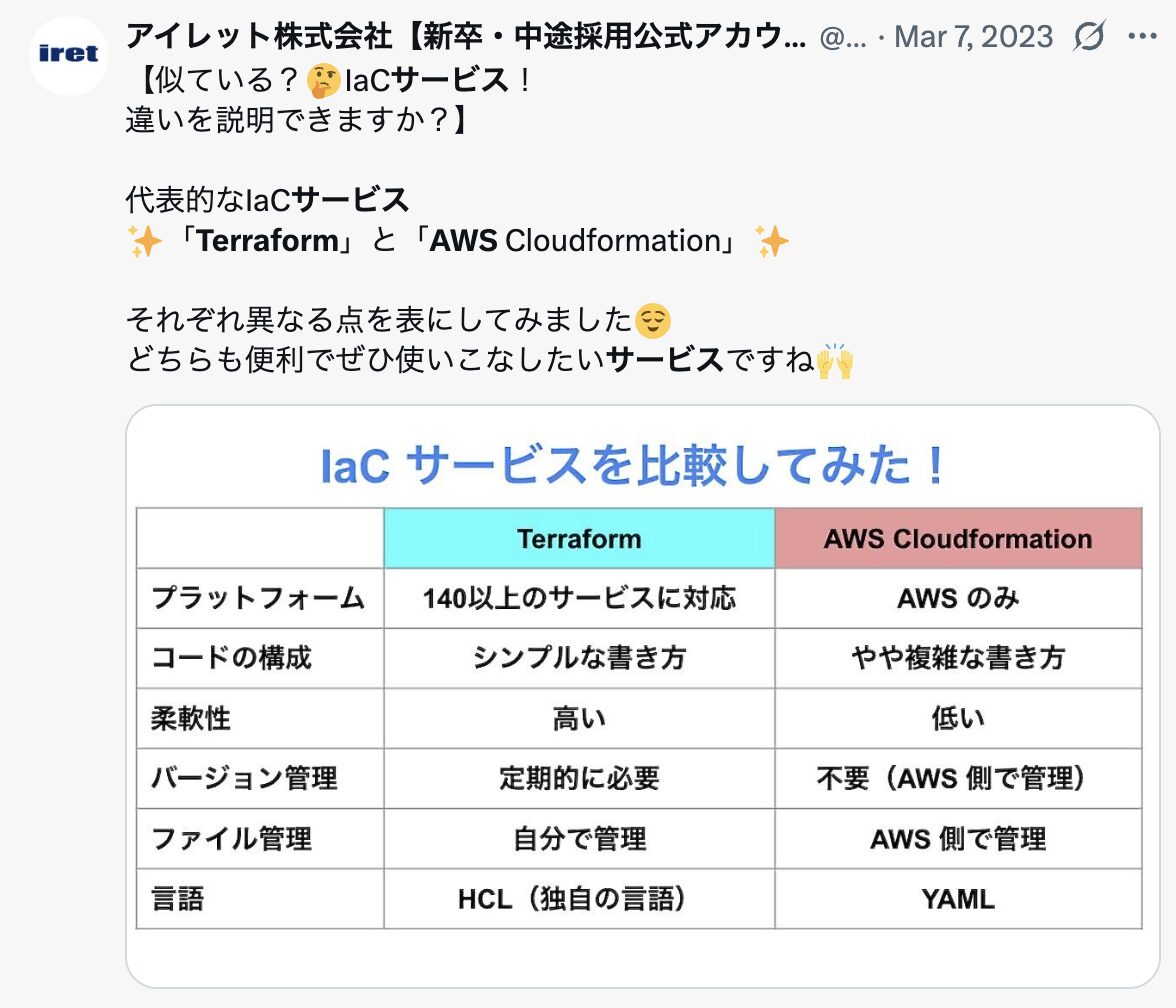1176x1008 pixels.
Task: Click the cell 'AWS 側で管理' in ファイル管理 row
Action: (x=958, y=838)
